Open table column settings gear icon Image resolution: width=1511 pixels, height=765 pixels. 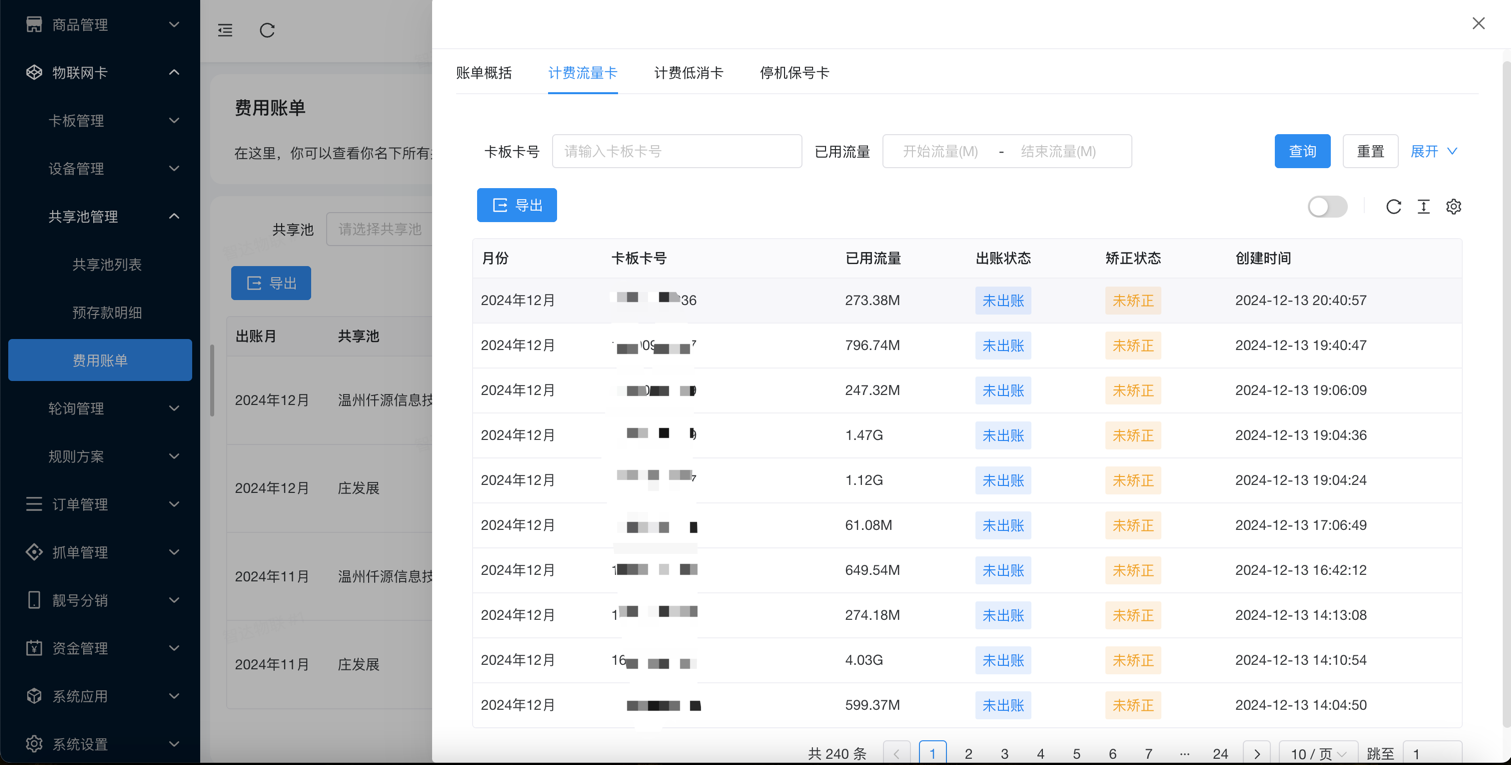pyautogui.click(x=1453, y=206)
